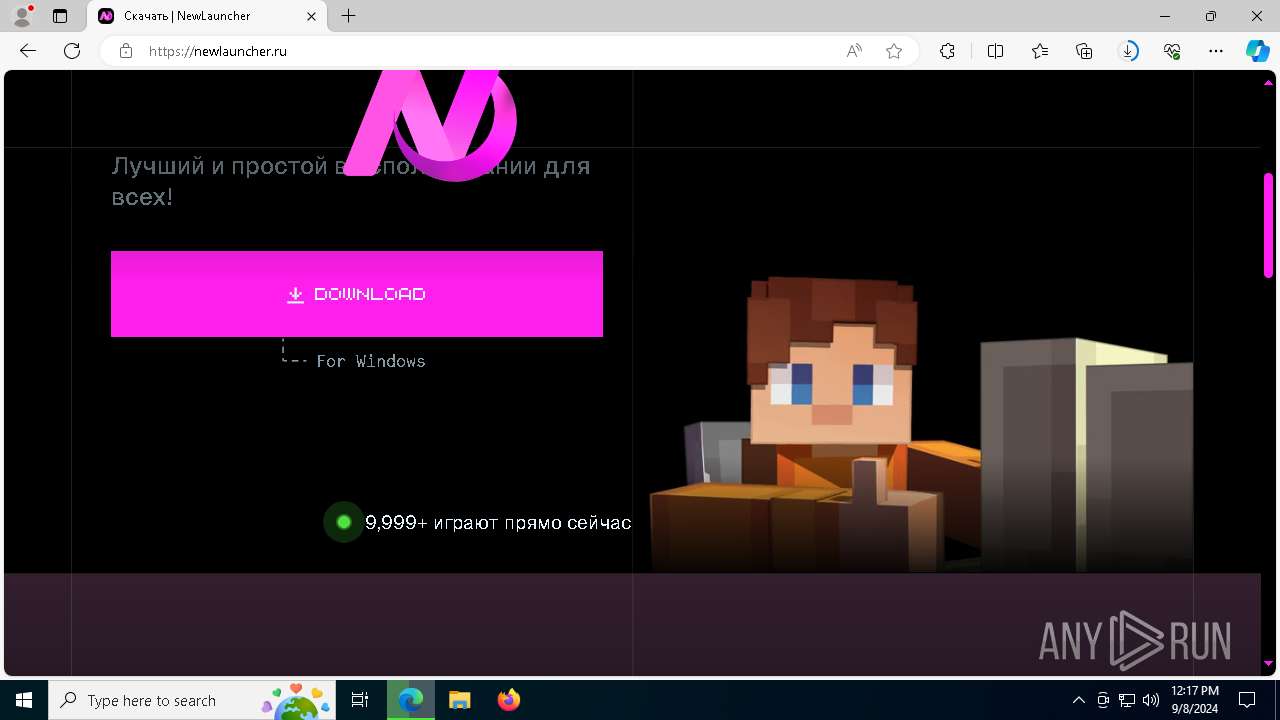This screenshot has width=1280, height=720.
Task: Open a new tab with plus button
Action: (348, 16)
